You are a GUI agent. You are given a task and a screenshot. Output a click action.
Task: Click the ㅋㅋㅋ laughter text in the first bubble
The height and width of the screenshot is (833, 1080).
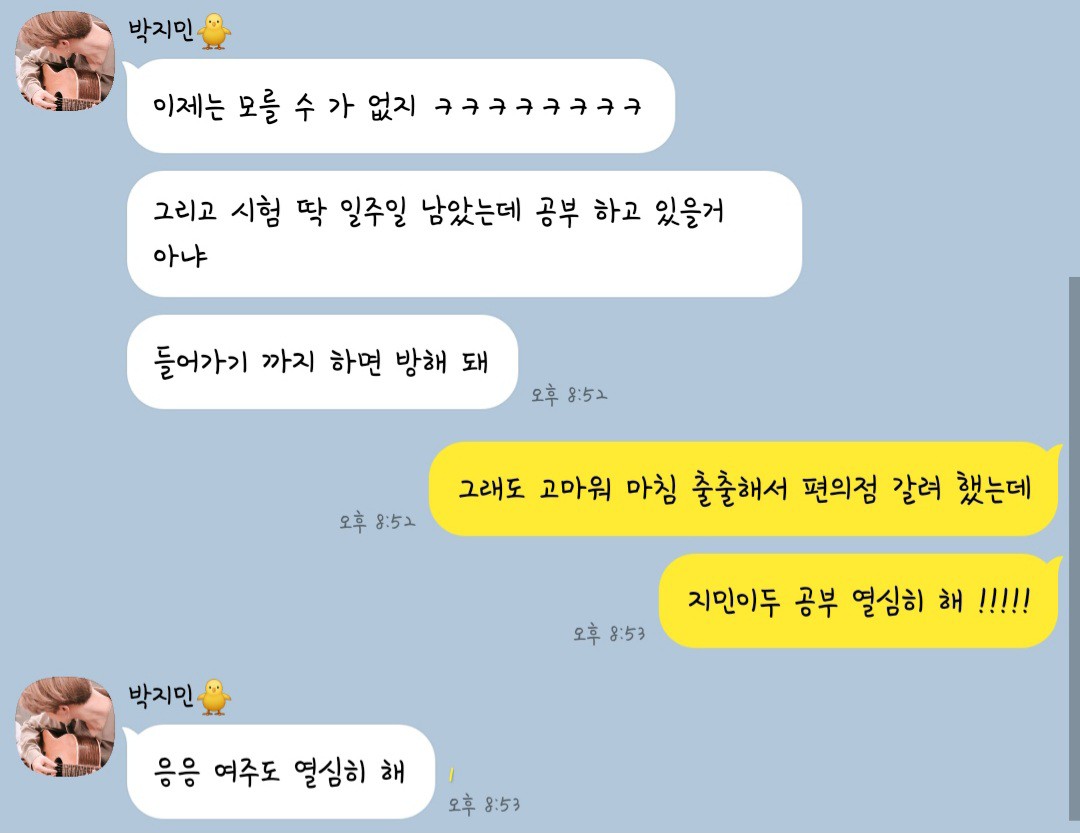(x=538, y=107)
